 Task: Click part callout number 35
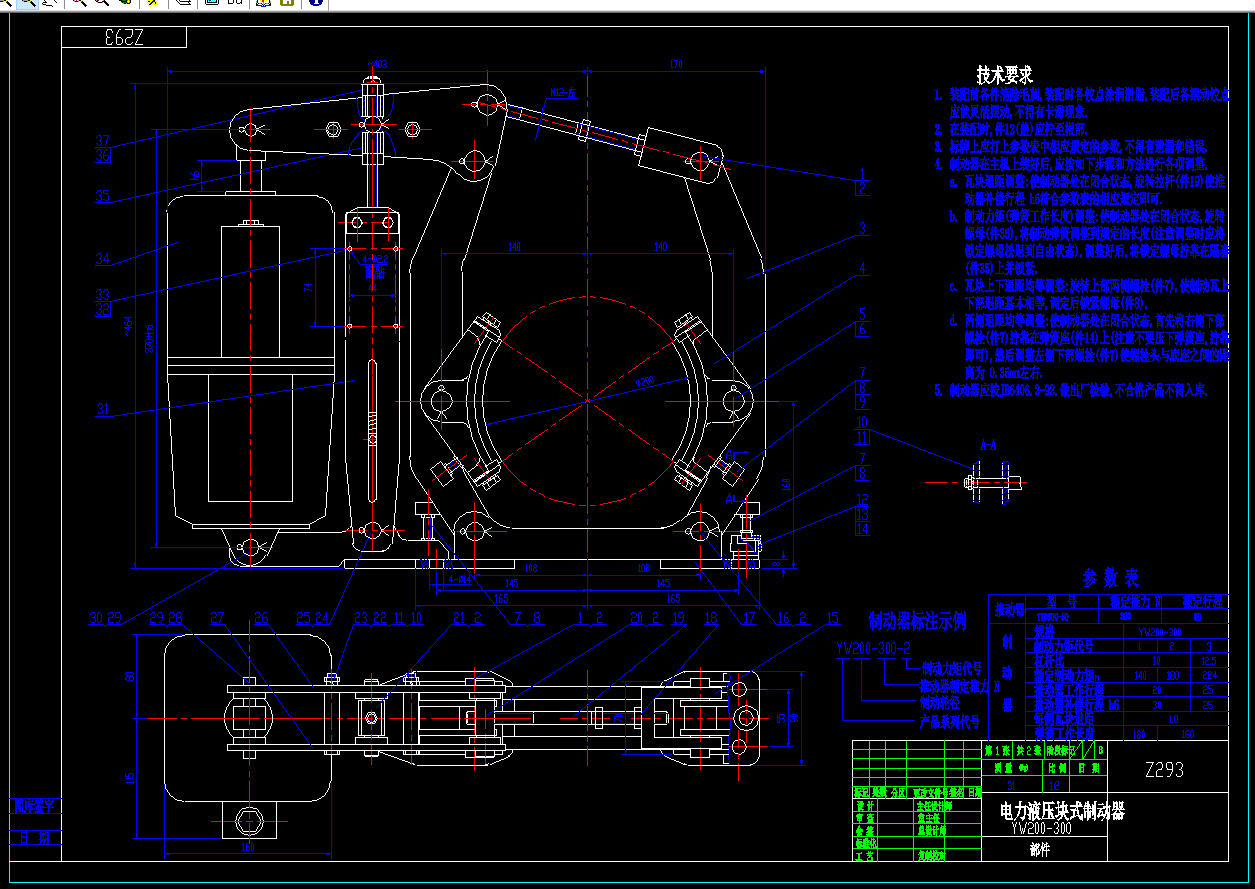103,197
